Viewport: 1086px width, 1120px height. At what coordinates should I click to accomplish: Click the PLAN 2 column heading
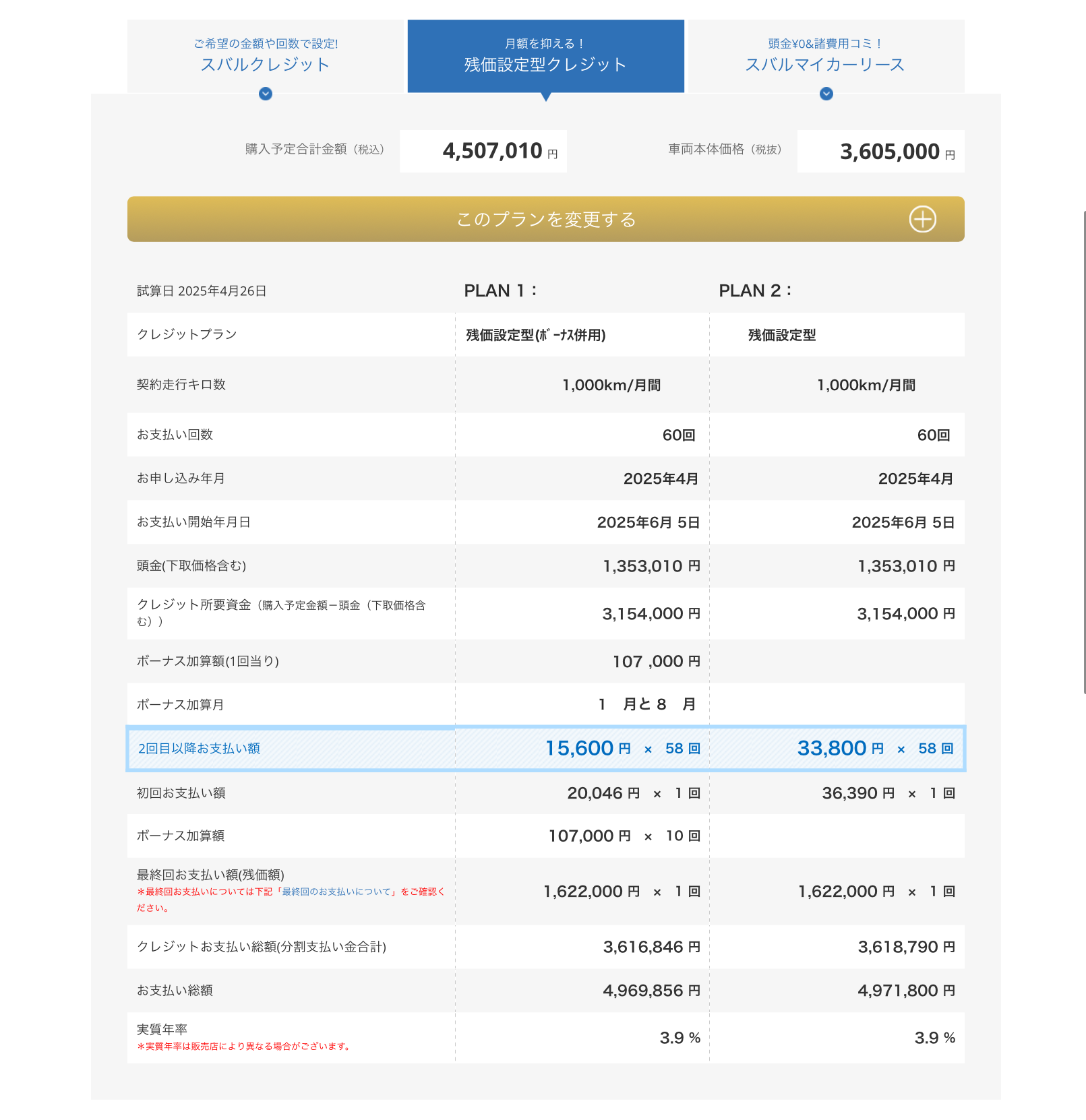point(755,290)
